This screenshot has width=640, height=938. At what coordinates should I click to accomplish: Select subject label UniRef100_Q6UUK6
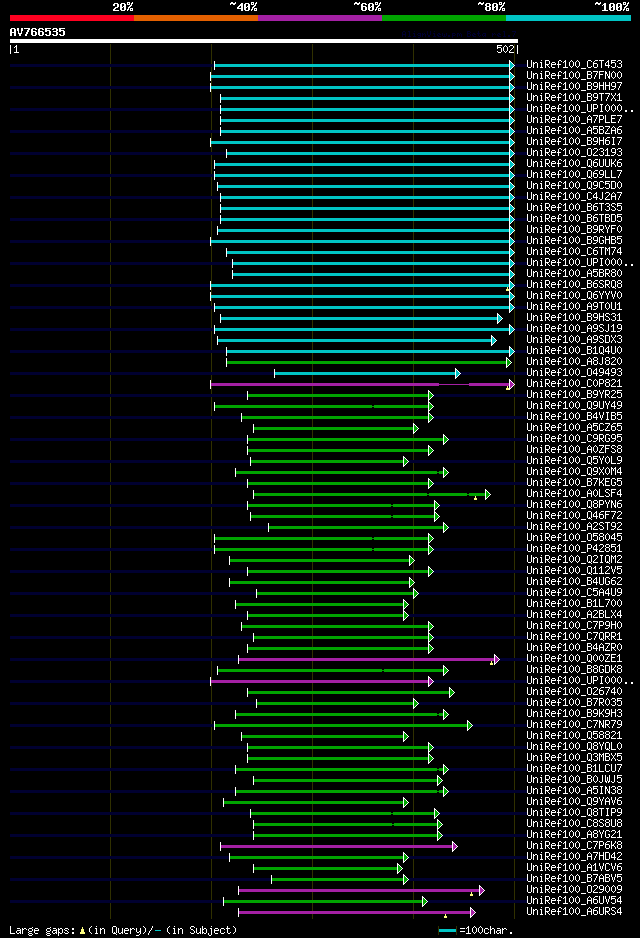coord(574,163)
